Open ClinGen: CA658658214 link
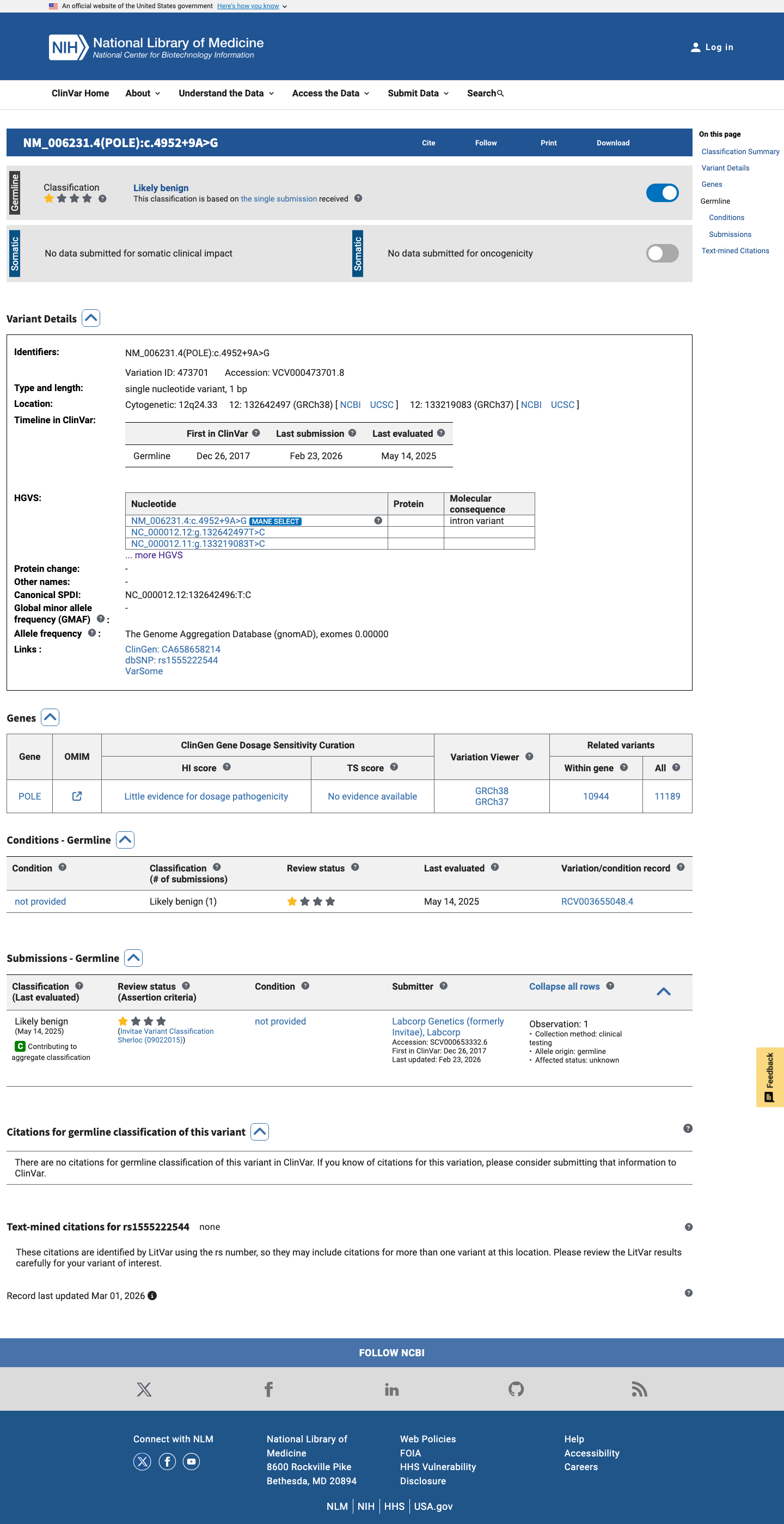Viewport: 784px width, 1524px height. [173, 650]
